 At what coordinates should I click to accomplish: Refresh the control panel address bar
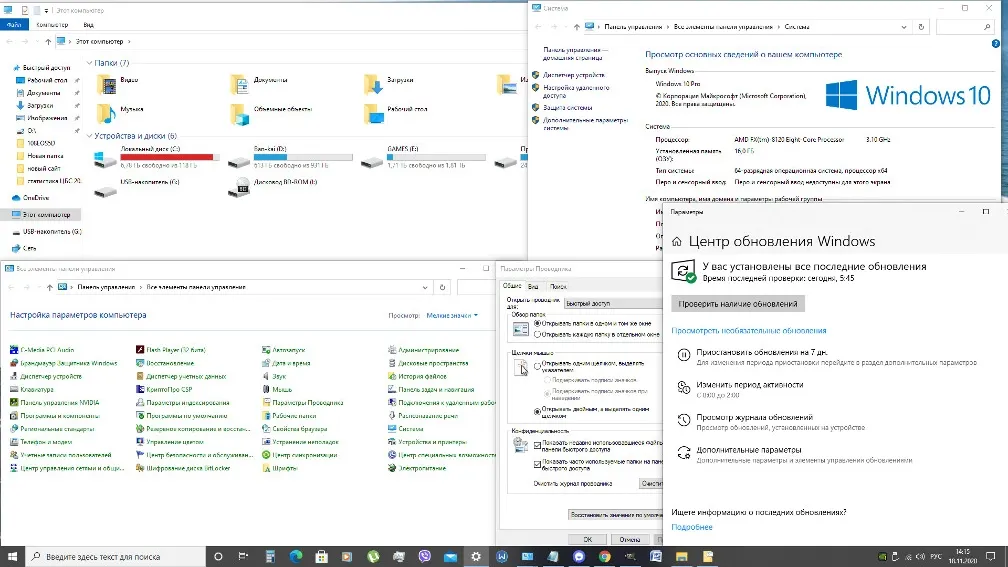pos(442,287)
